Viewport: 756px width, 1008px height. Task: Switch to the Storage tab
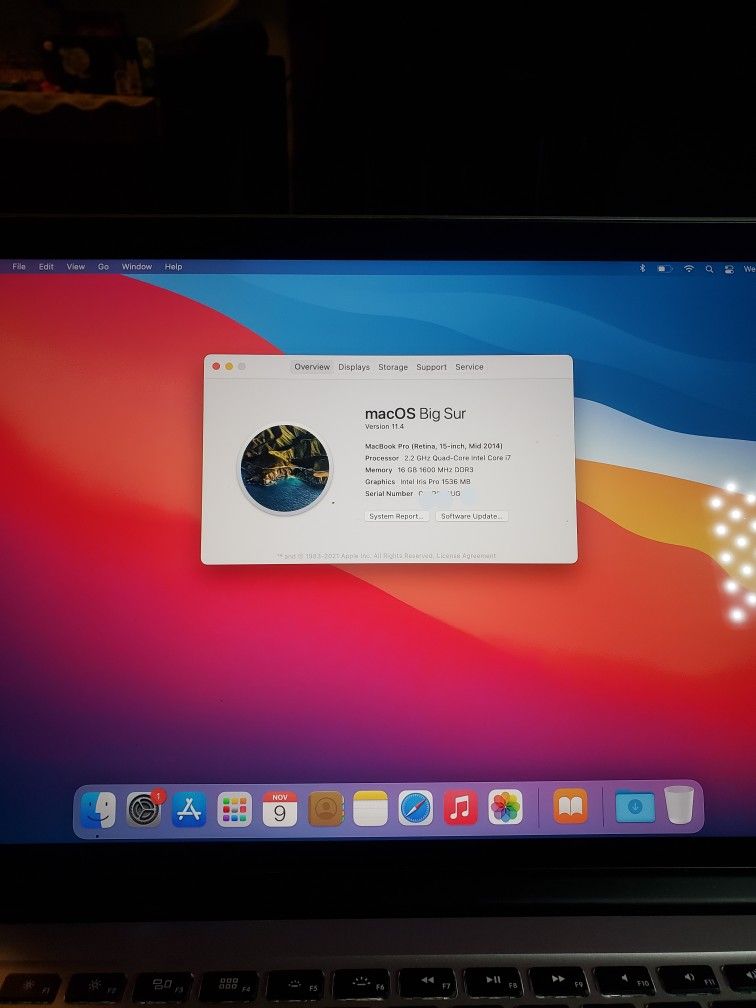coord(393,367)
